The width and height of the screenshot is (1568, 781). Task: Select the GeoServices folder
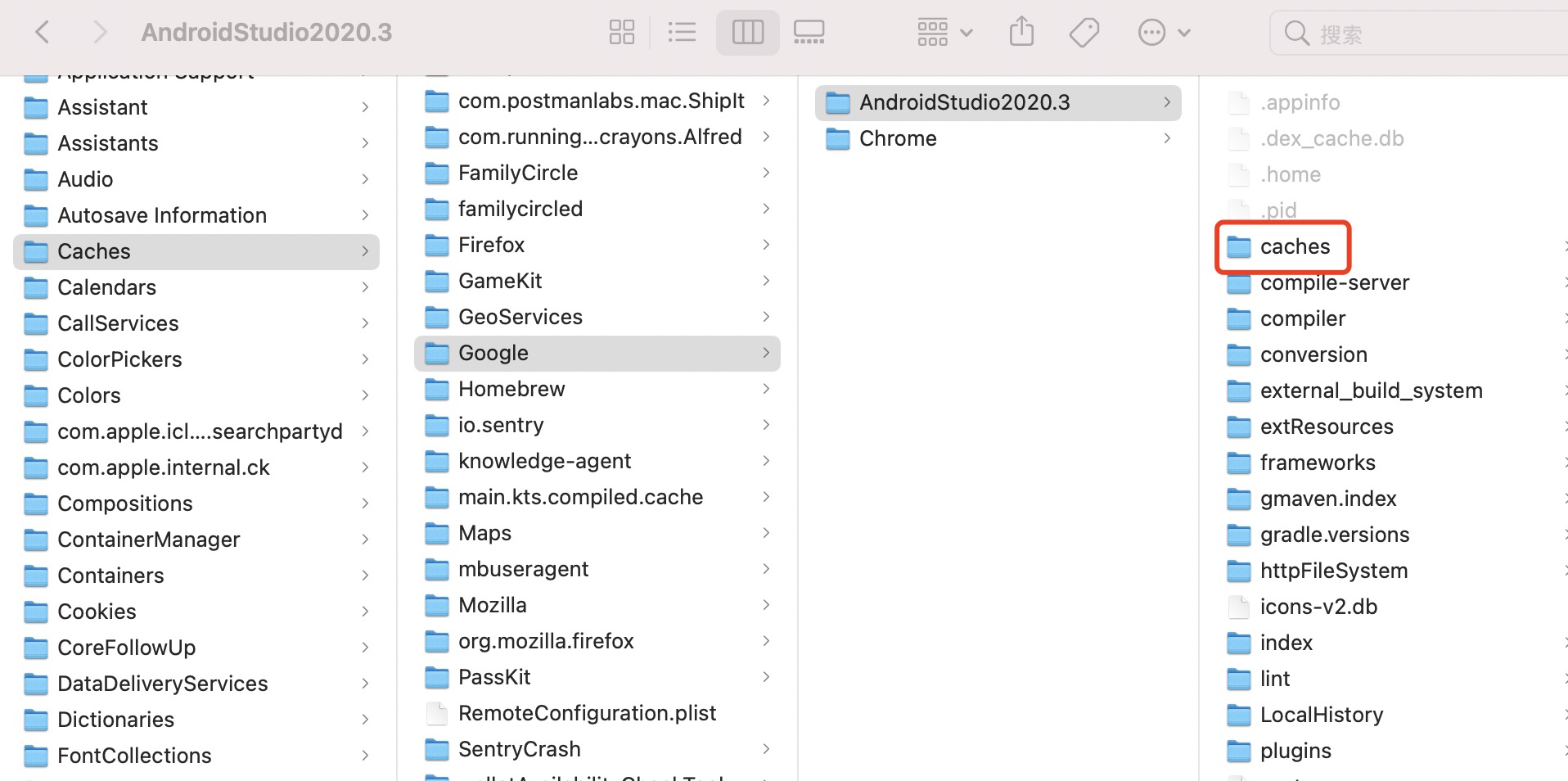point(597,317)
